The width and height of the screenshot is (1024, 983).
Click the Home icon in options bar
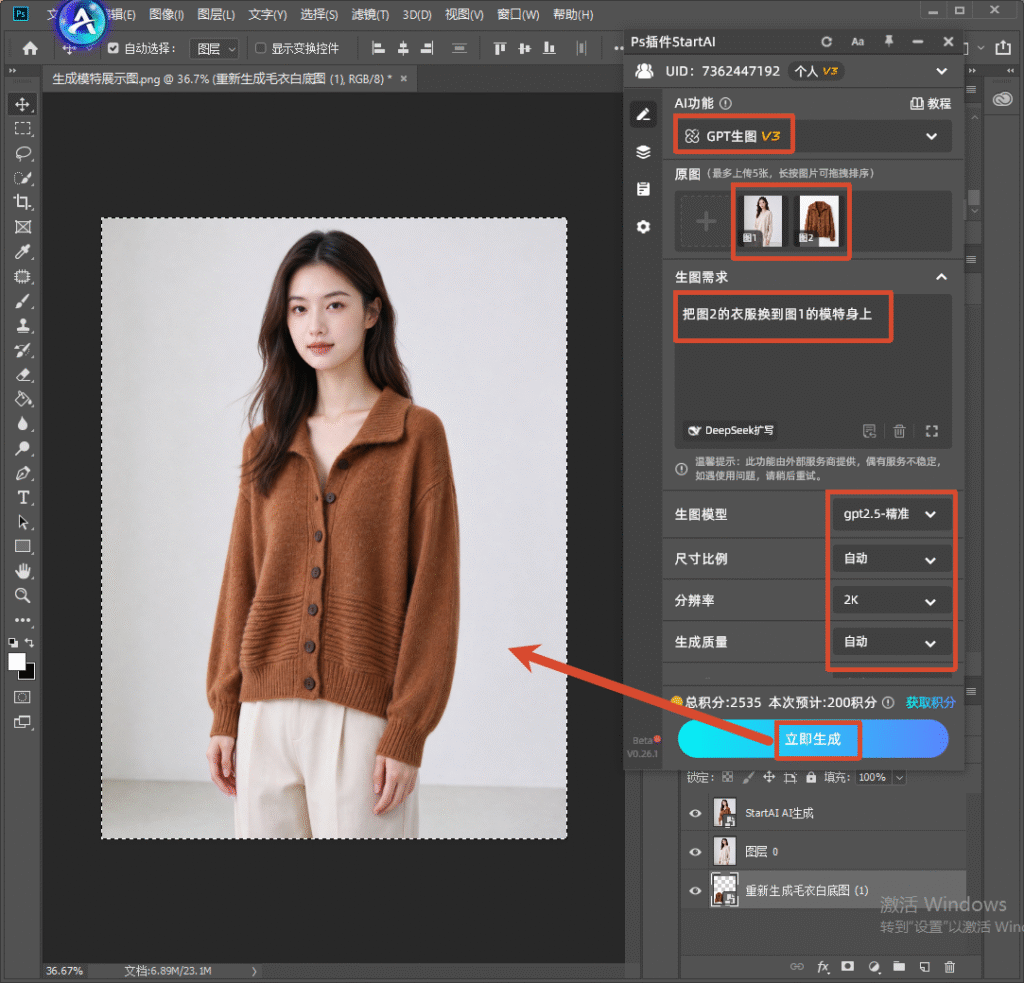click(x=30, y=48)
